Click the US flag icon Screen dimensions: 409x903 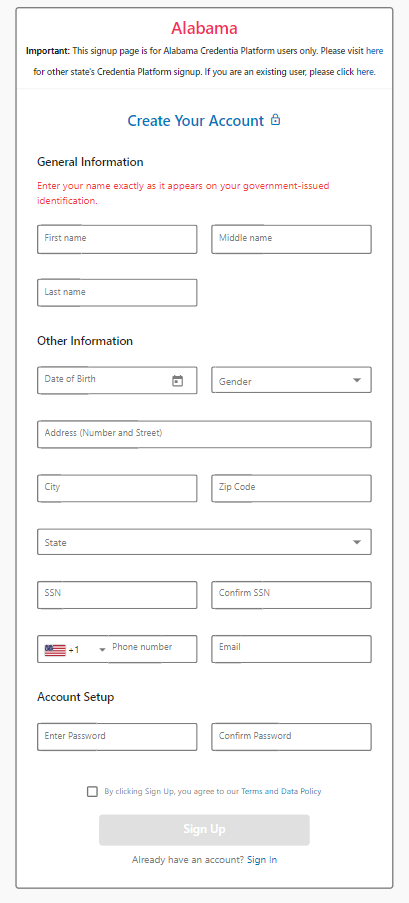tap(55, 650)
